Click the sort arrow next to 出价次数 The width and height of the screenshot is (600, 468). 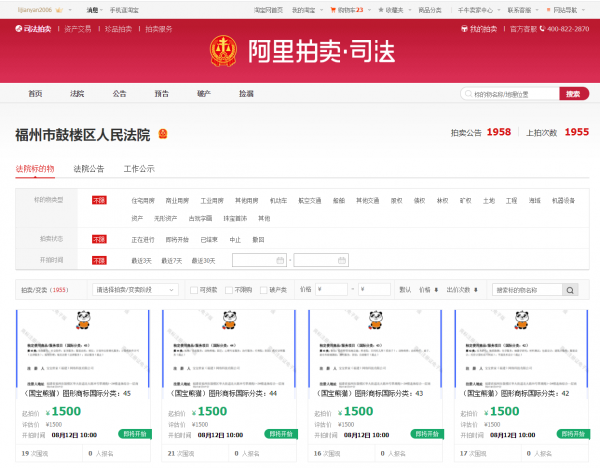coord(476,290)
